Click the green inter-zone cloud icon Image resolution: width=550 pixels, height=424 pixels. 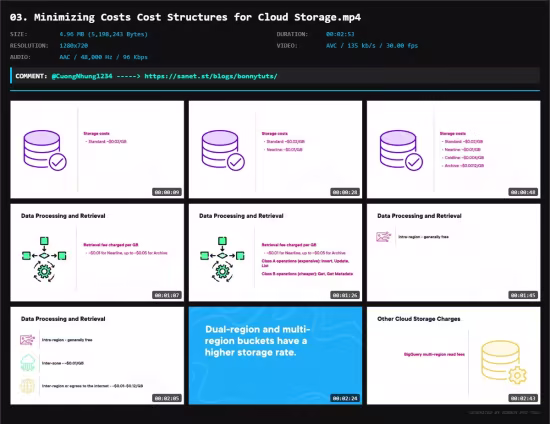coord(28,363)
